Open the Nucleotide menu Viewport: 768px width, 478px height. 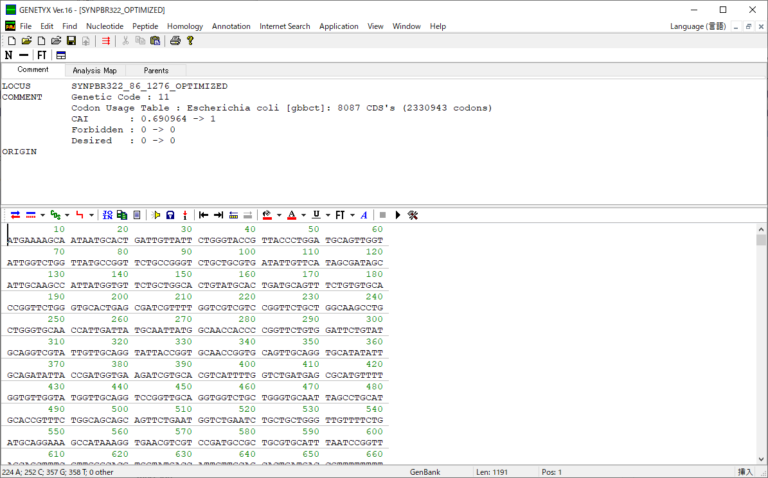(x=104, y=26)
